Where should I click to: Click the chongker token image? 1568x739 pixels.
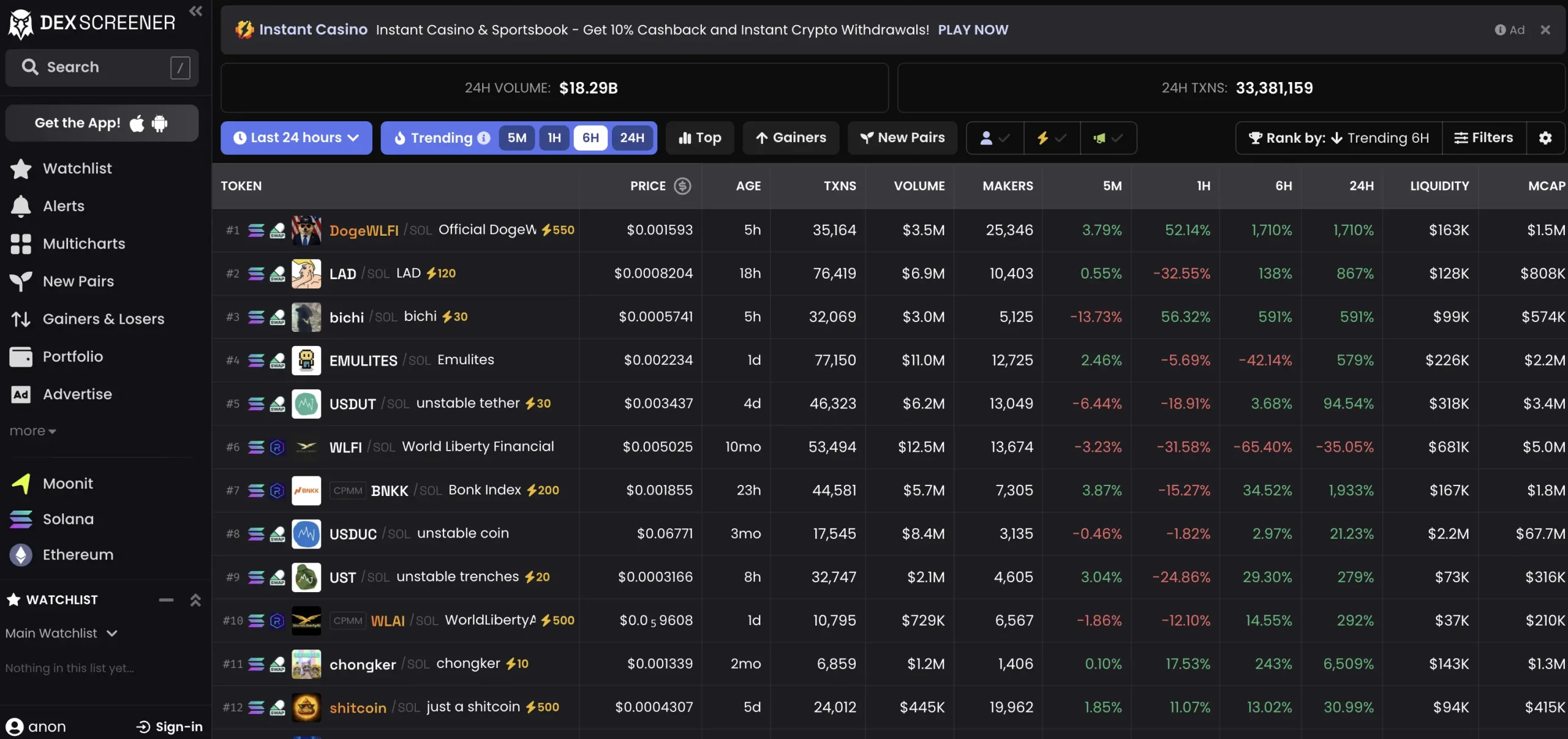pos(306,664)
